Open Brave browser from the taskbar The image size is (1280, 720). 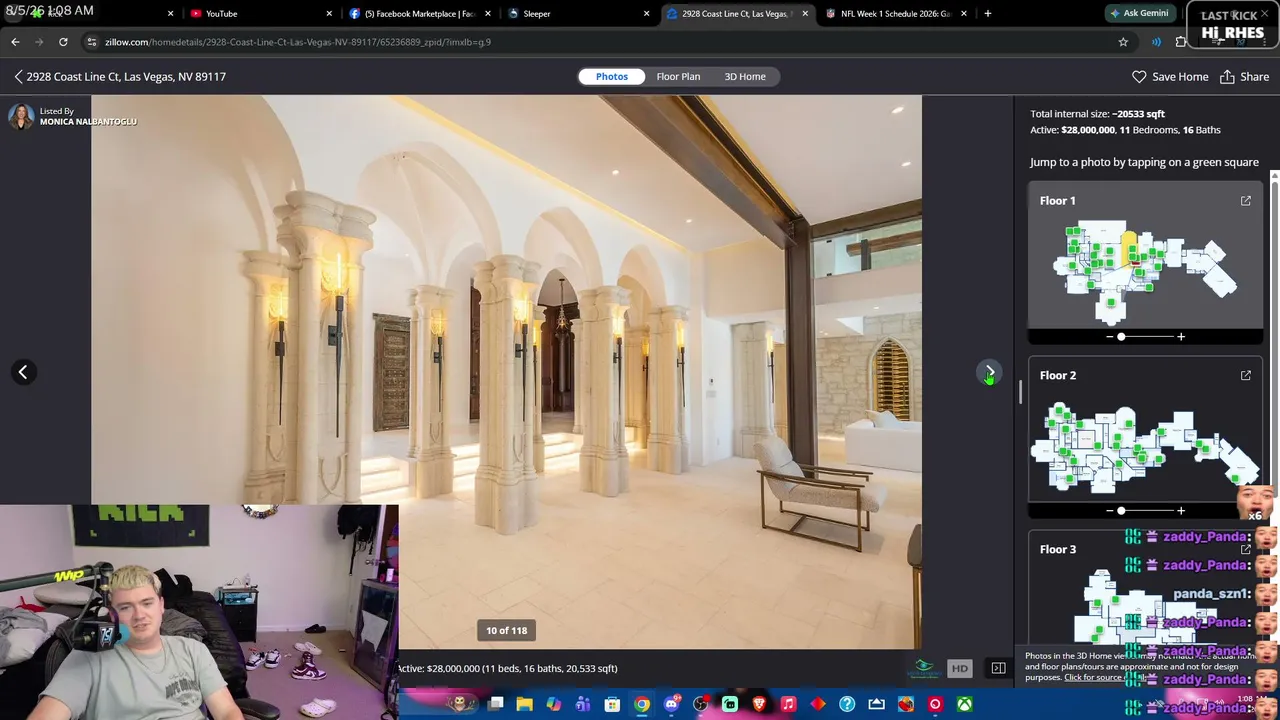pos(759,704)
